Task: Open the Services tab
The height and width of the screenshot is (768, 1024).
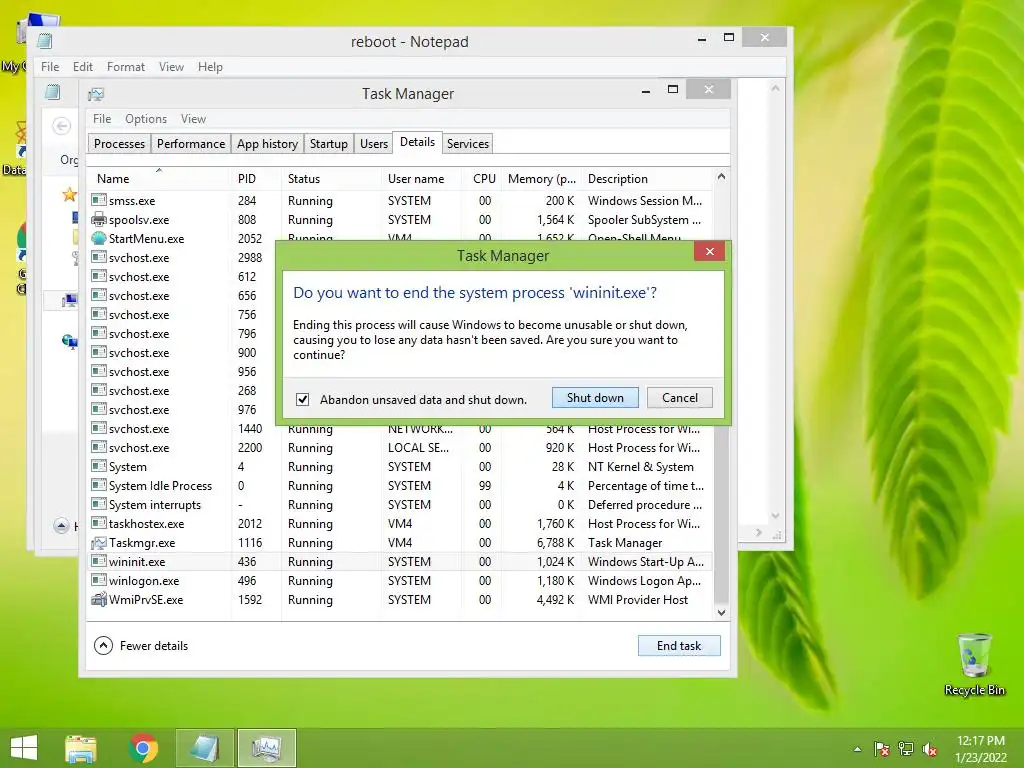Action: (x=468, y=144)
